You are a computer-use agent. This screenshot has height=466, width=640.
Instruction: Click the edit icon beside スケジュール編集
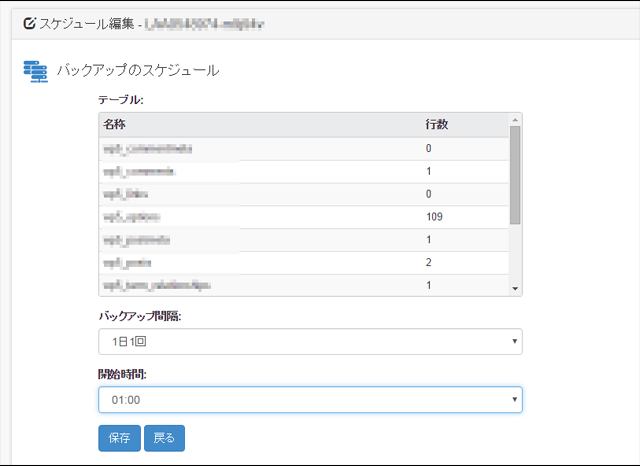coord(29,22)
